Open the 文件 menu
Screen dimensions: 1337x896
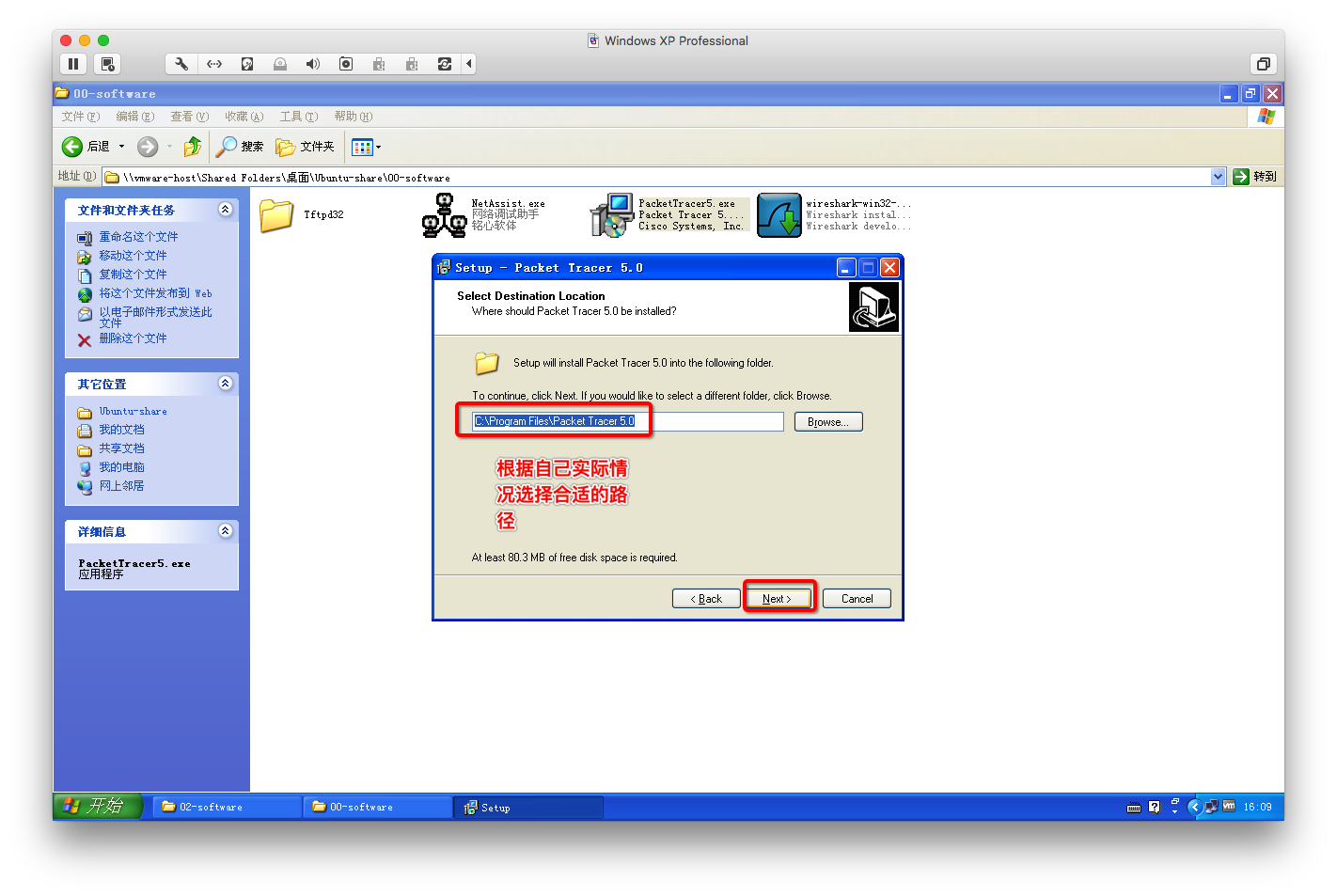tap(80, 117)
